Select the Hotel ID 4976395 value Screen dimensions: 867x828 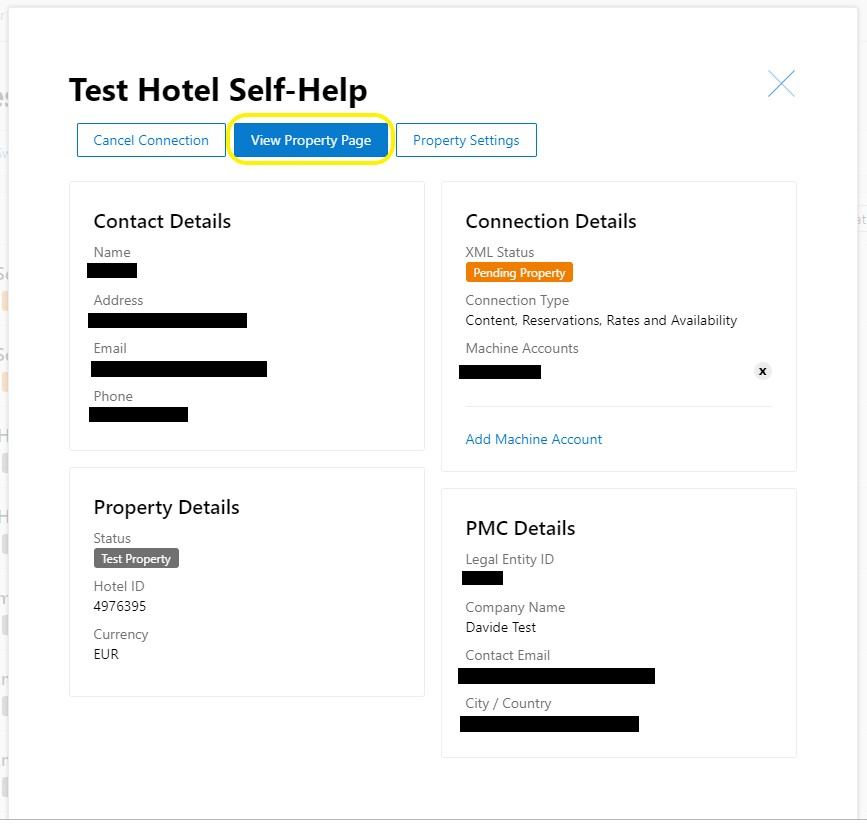click(120, 606)
